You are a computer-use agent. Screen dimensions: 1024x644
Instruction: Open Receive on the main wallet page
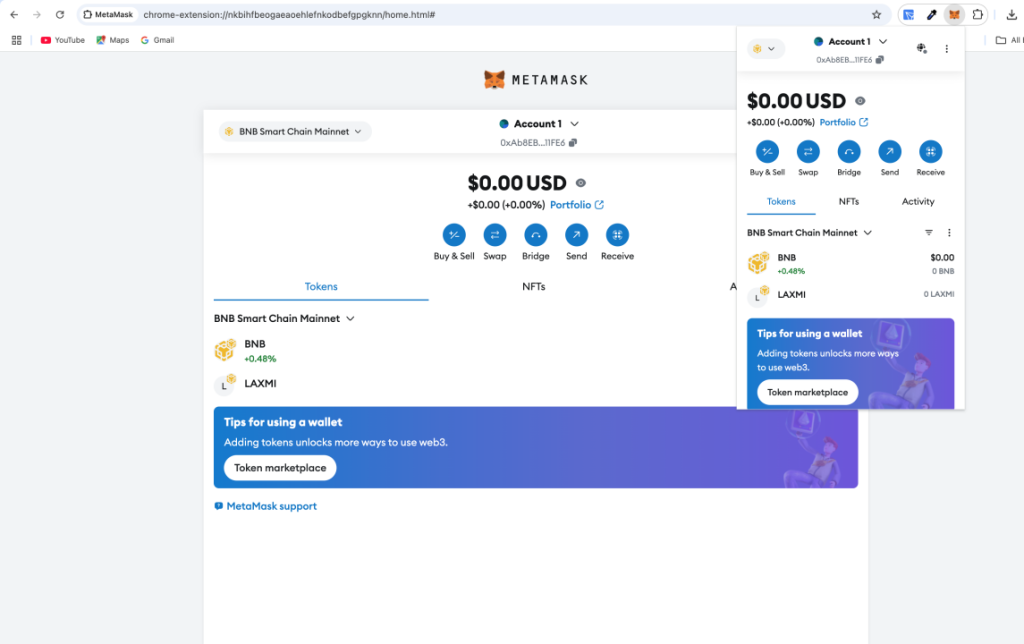[x=617, y=235]
